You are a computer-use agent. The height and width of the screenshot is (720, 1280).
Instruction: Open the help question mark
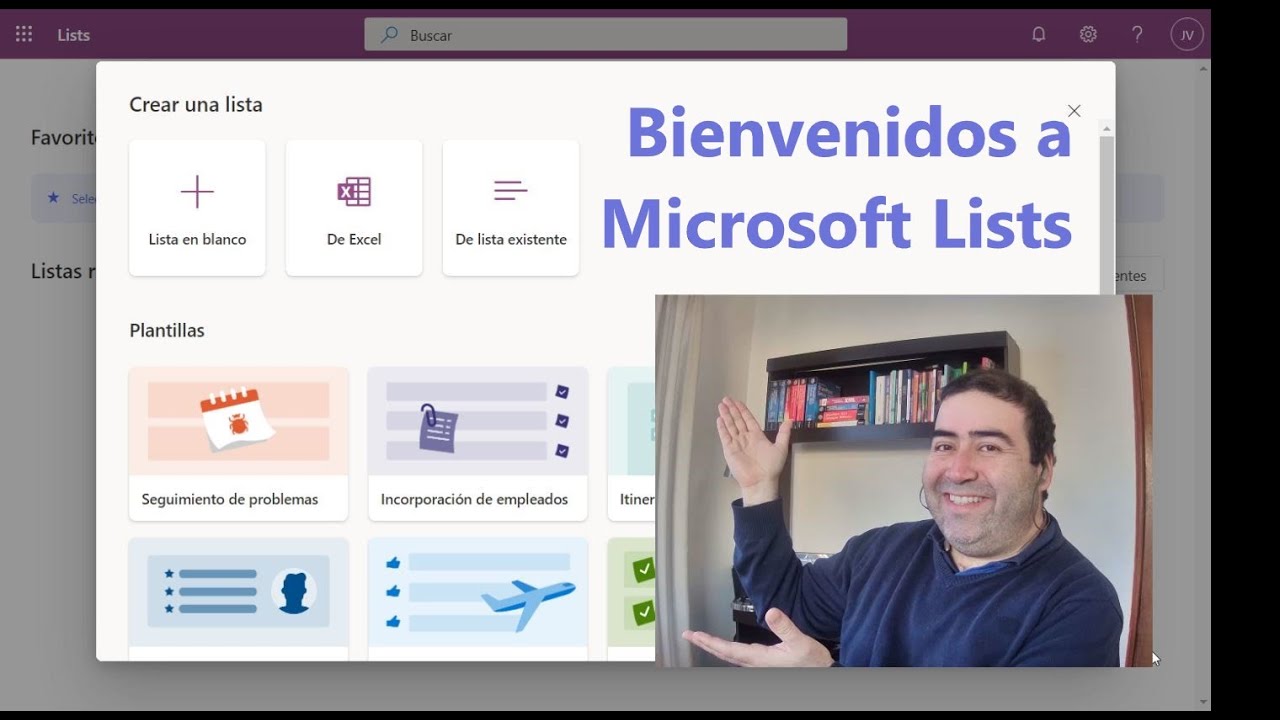[x=1137, y=34]
